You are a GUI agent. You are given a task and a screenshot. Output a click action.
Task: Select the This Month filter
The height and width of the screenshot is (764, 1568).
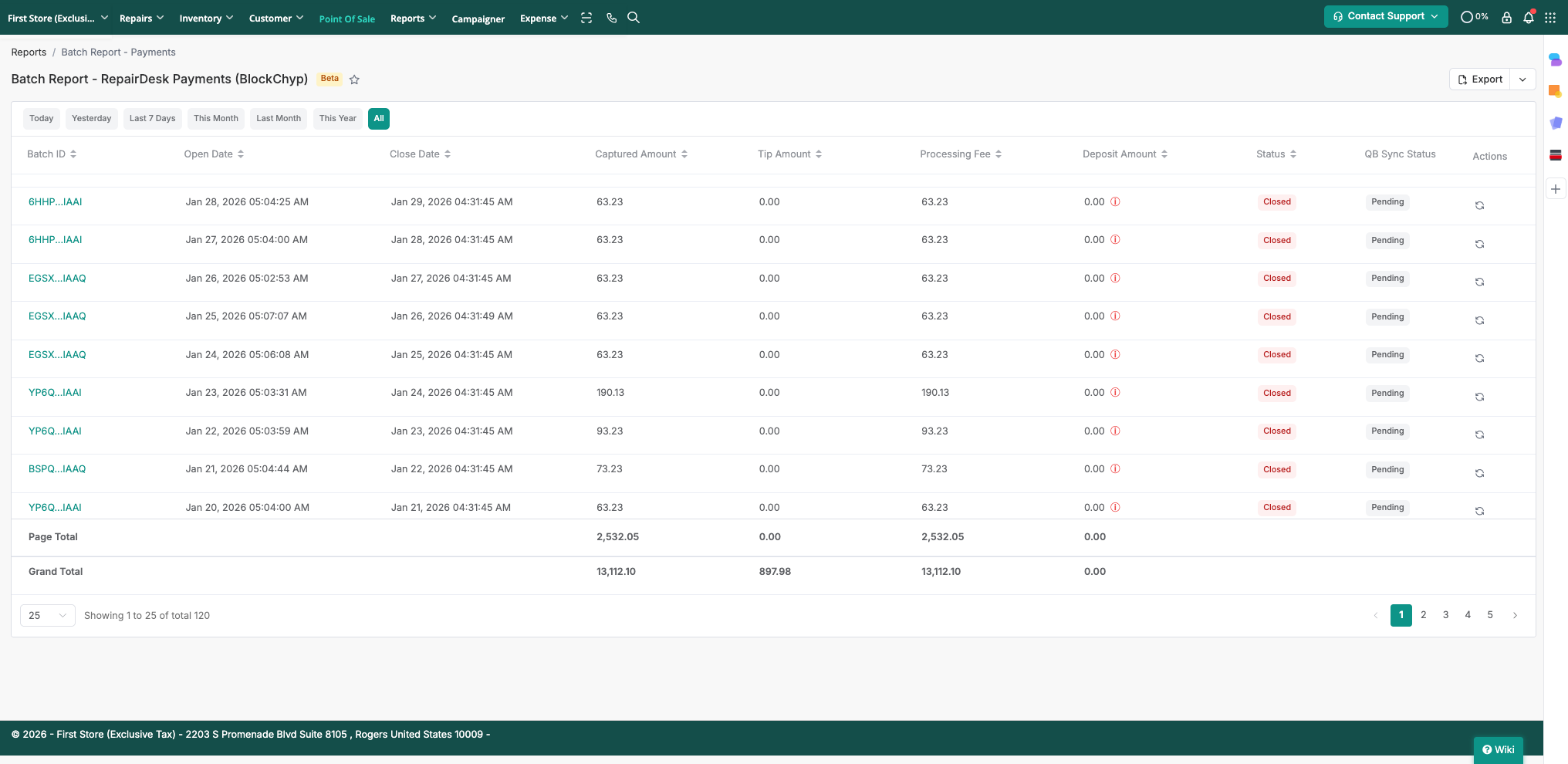click(216, 119)
